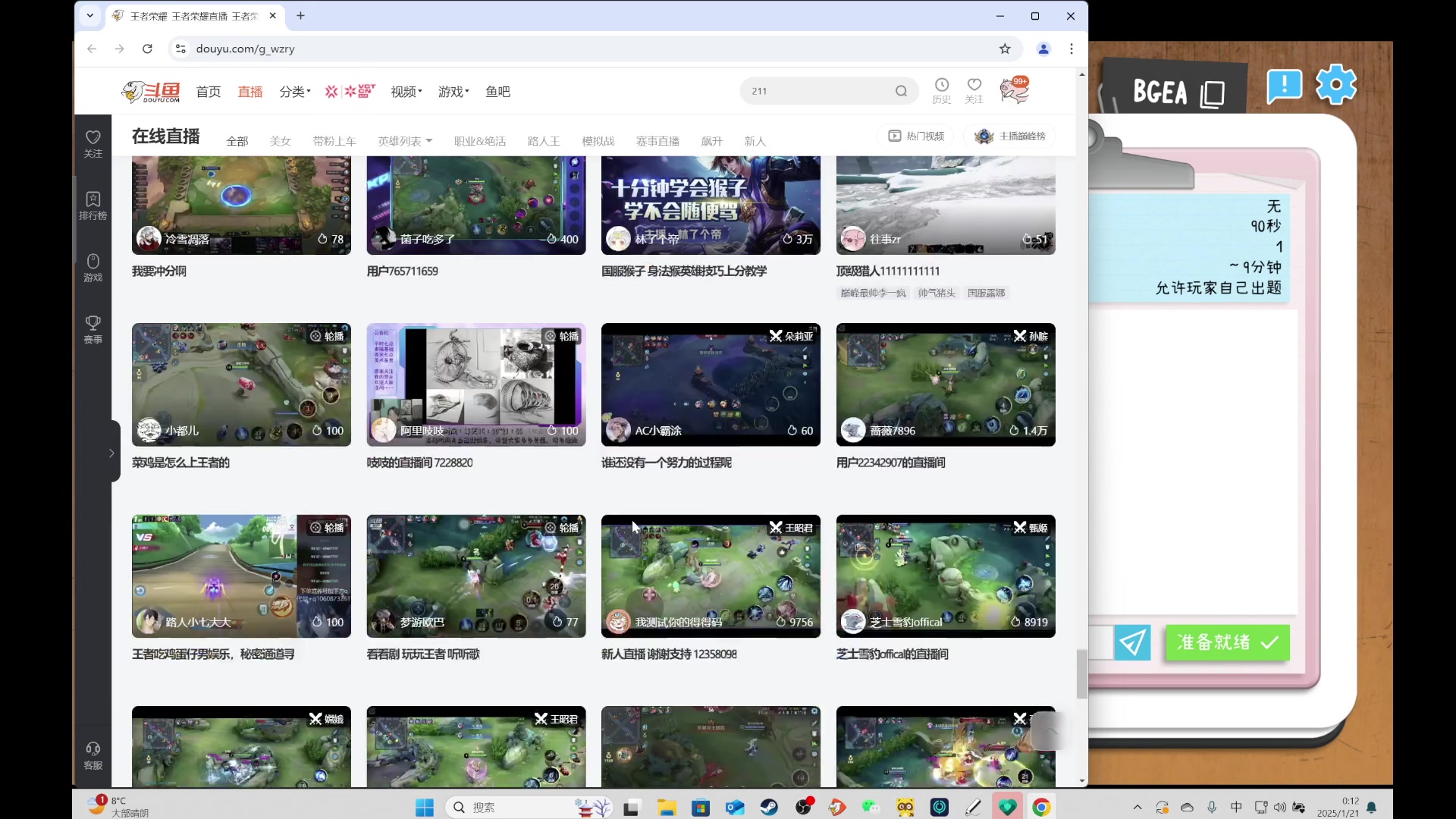
Task: Click Windows Start button
Action: coord(425,808)
